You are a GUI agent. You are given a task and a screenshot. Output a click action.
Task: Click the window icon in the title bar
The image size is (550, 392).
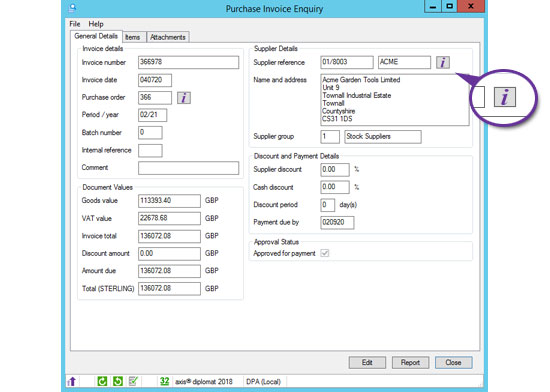tap(73, 8)
